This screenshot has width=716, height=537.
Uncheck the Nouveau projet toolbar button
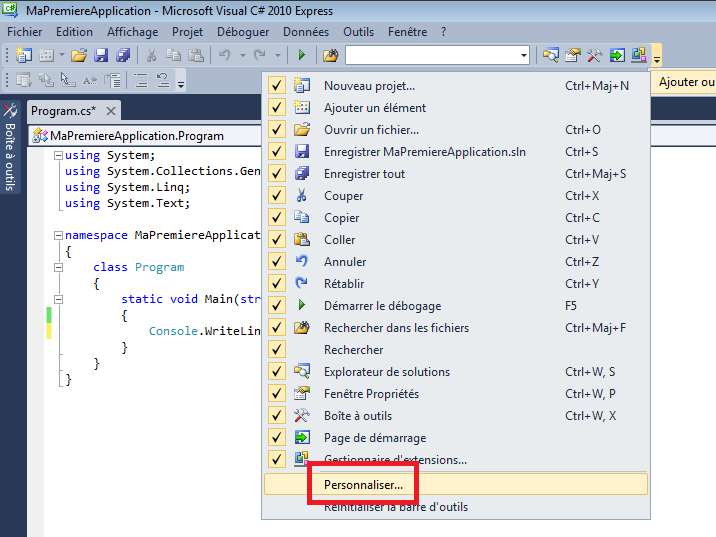(x=277, y=86)
